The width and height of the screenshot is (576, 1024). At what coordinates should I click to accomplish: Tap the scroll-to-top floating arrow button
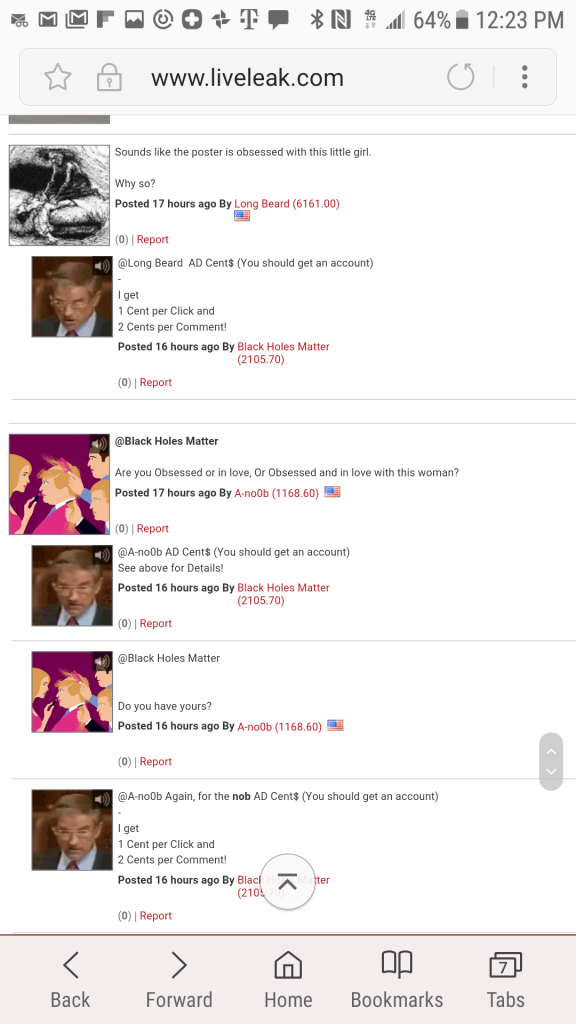point(287,882)
